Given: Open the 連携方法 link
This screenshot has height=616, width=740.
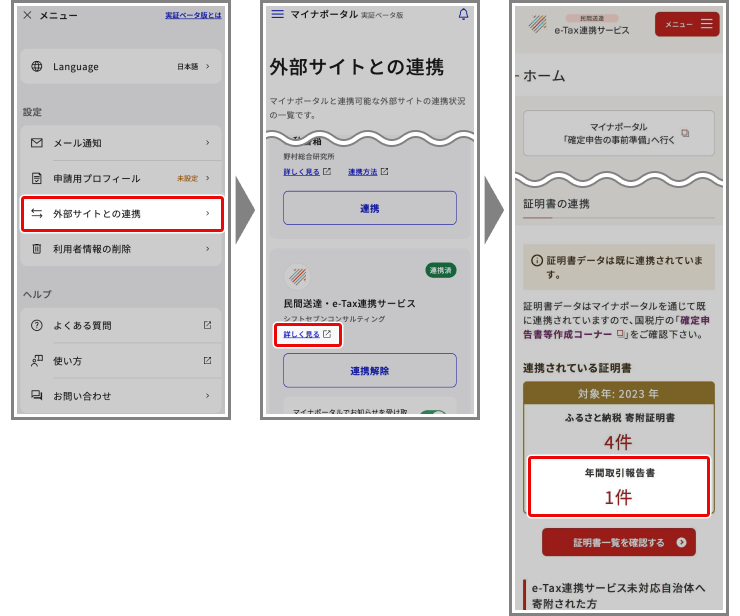Looking at the screenshot, I should pos(362,172).
